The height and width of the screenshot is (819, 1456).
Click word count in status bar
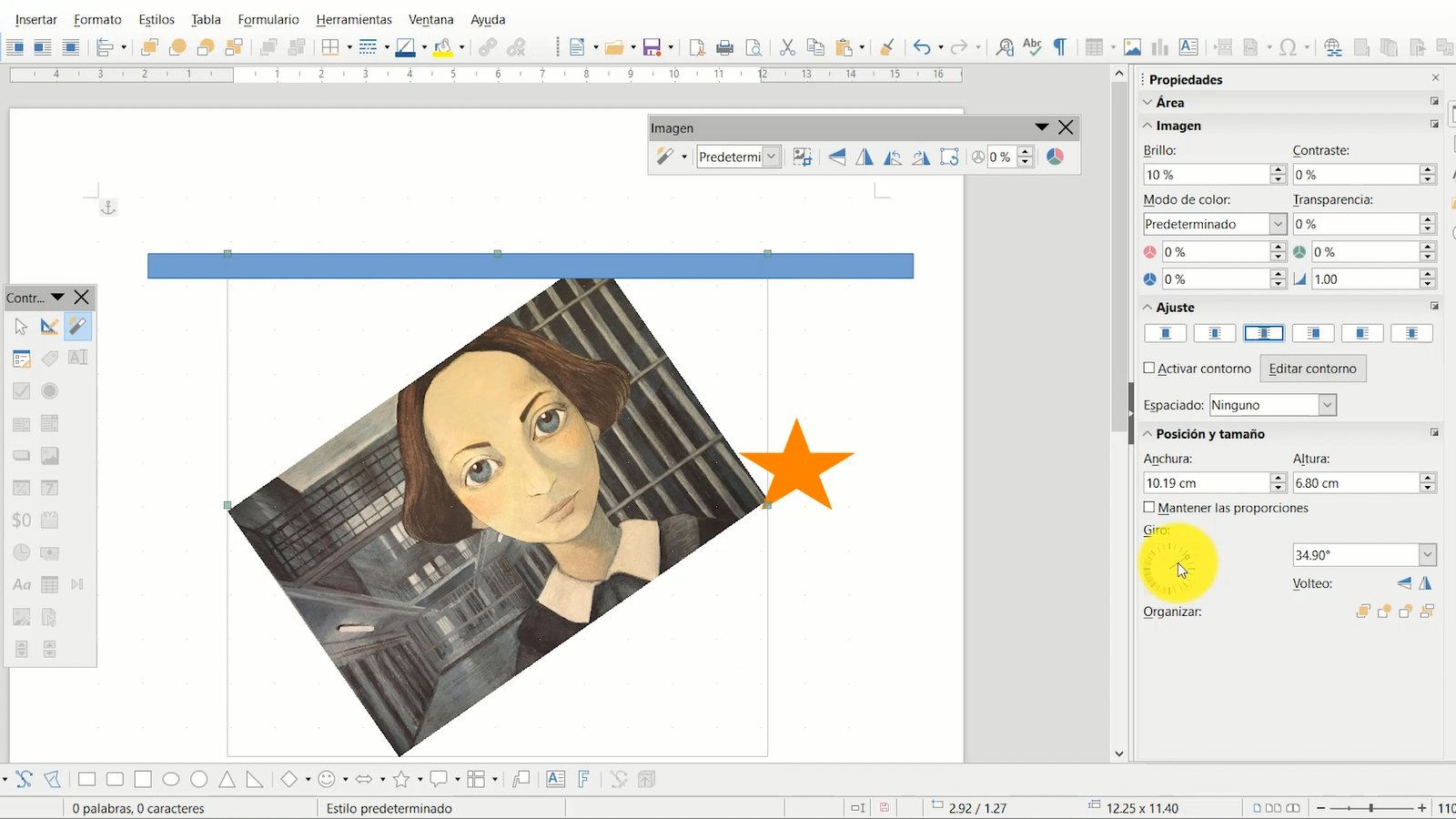click(x=138, y=808)
